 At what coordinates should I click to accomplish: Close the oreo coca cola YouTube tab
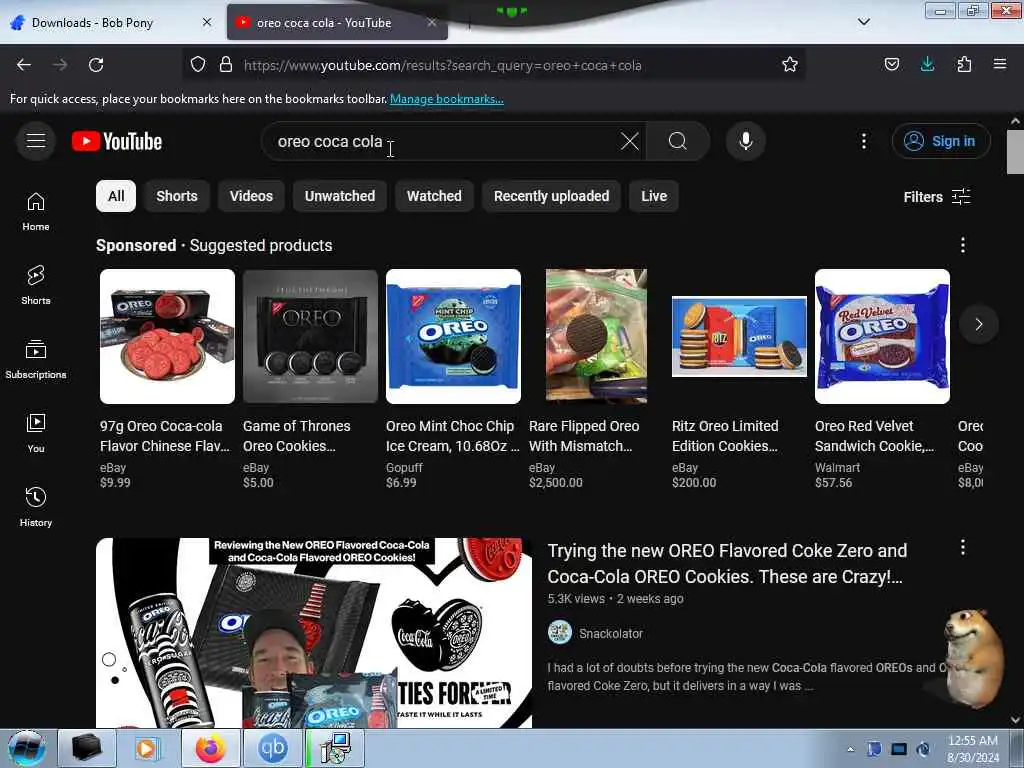(x=432, y=22)
